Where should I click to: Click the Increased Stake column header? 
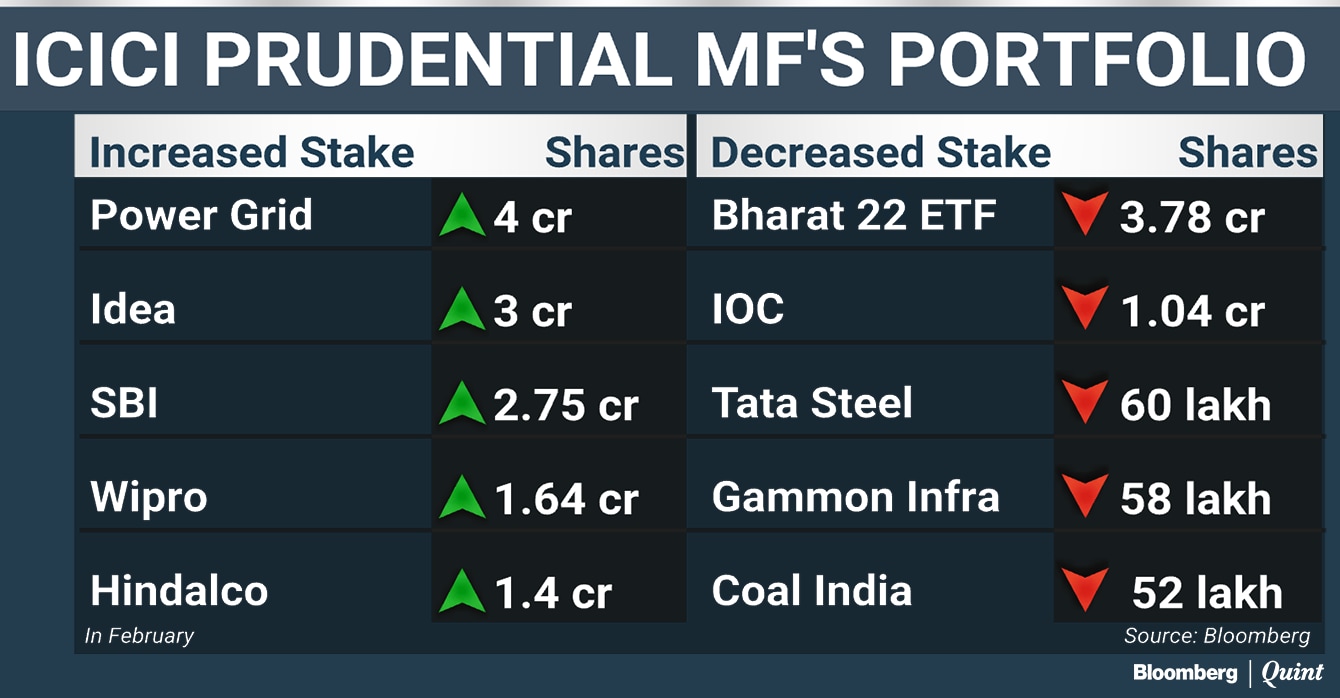pos(251,153)
